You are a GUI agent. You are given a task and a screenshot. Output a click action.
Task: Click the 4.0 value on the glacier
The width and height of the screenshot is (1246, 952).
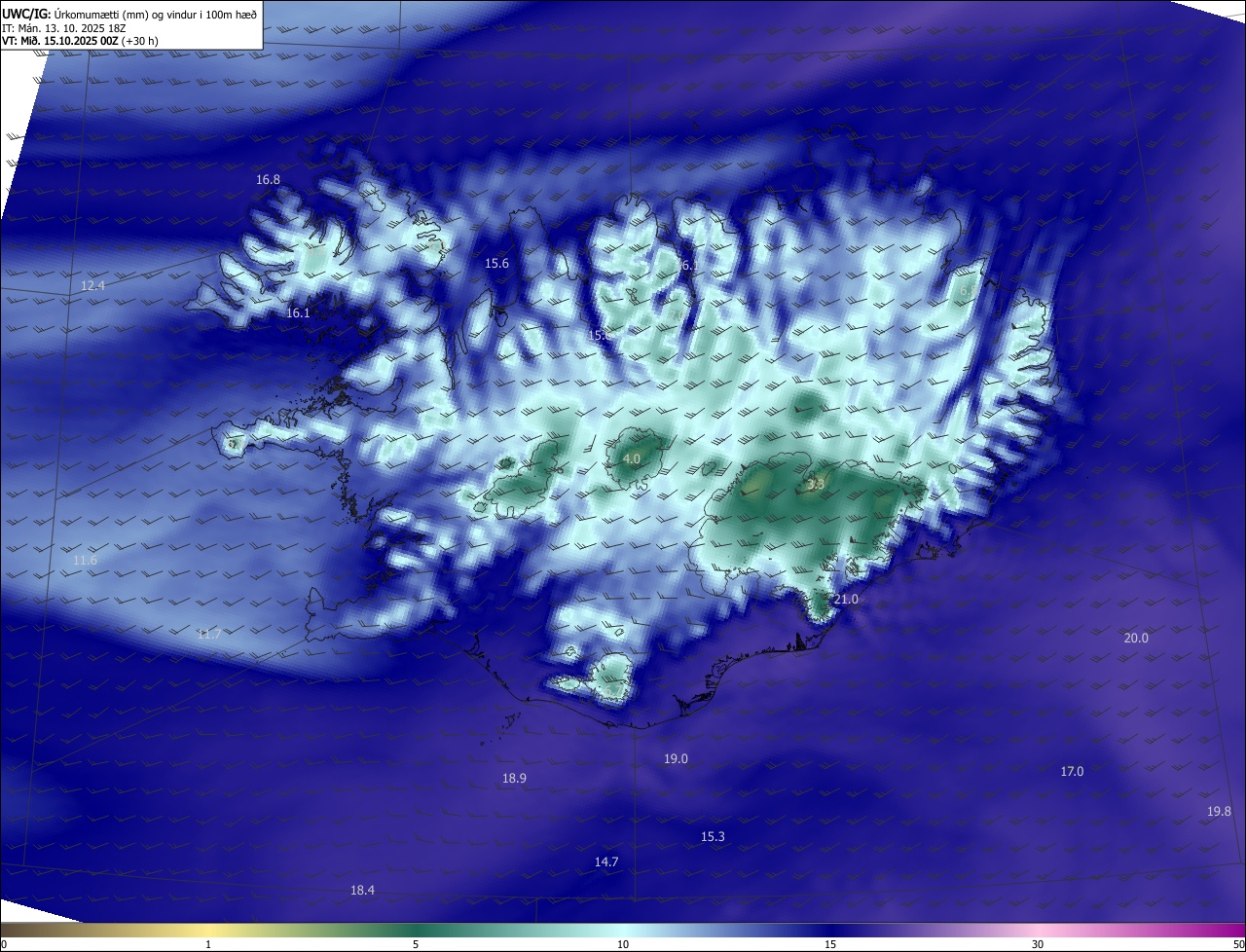(631, 458)
